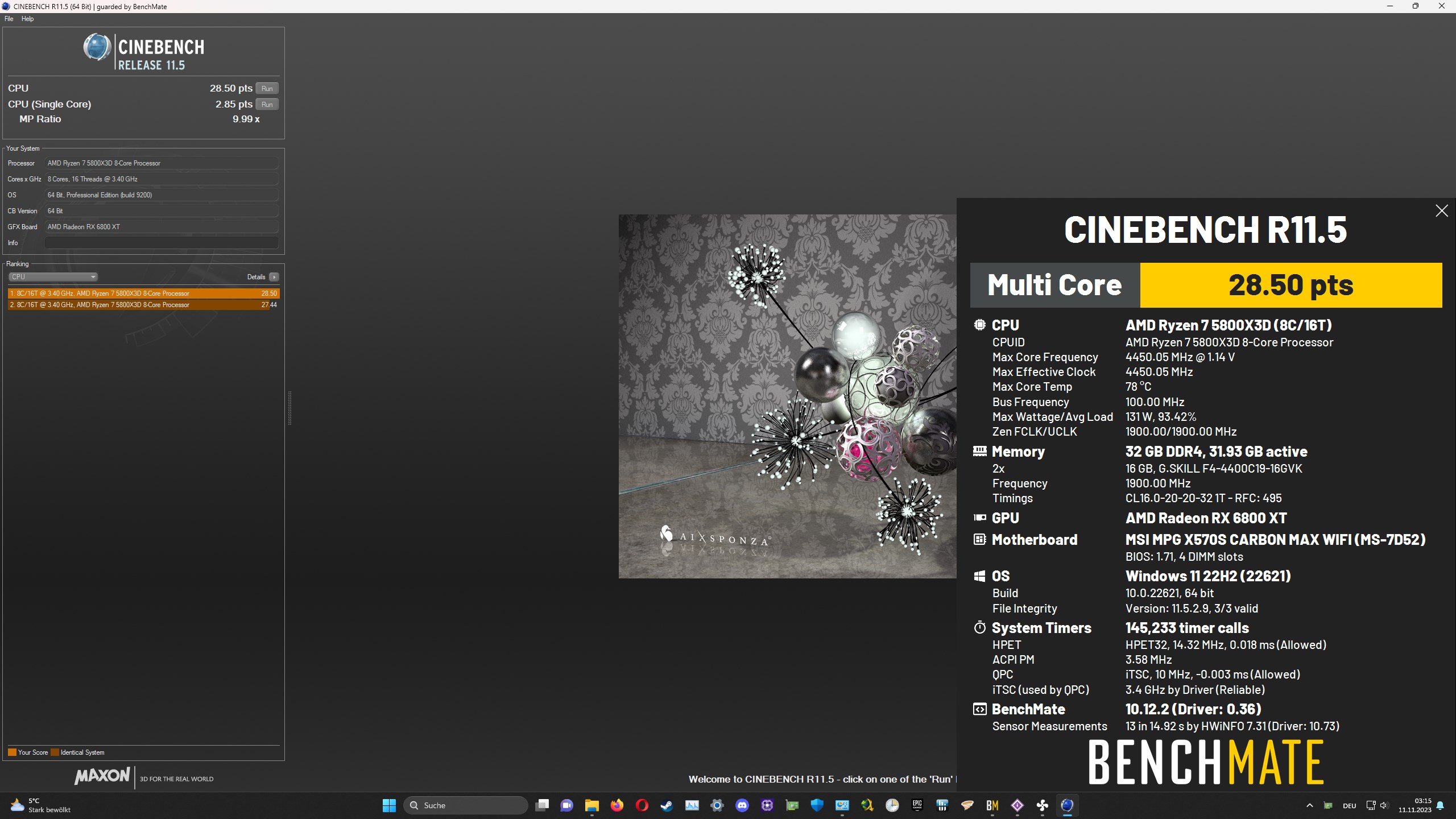Click the Max Core Temp 78 °C value
Viewport: 1456px width, 819px height.
coord(1138,387)
